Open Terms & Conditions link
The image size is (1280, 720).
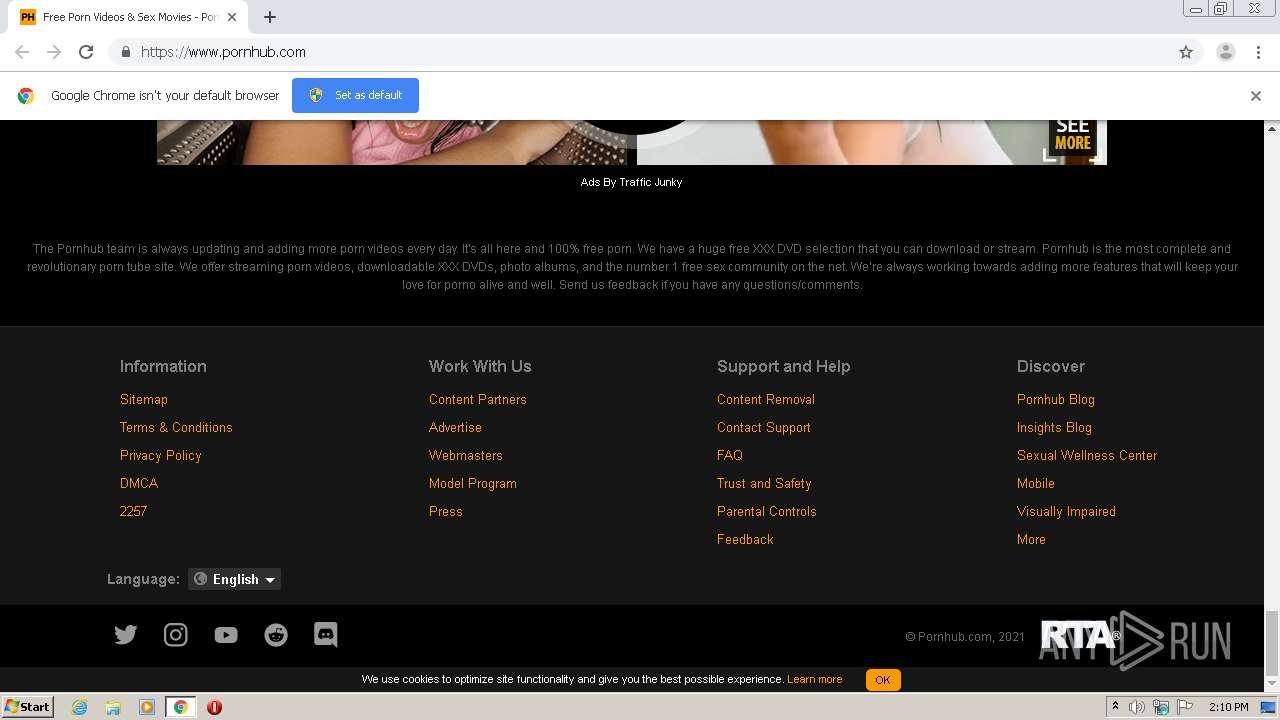click(176, 427)
